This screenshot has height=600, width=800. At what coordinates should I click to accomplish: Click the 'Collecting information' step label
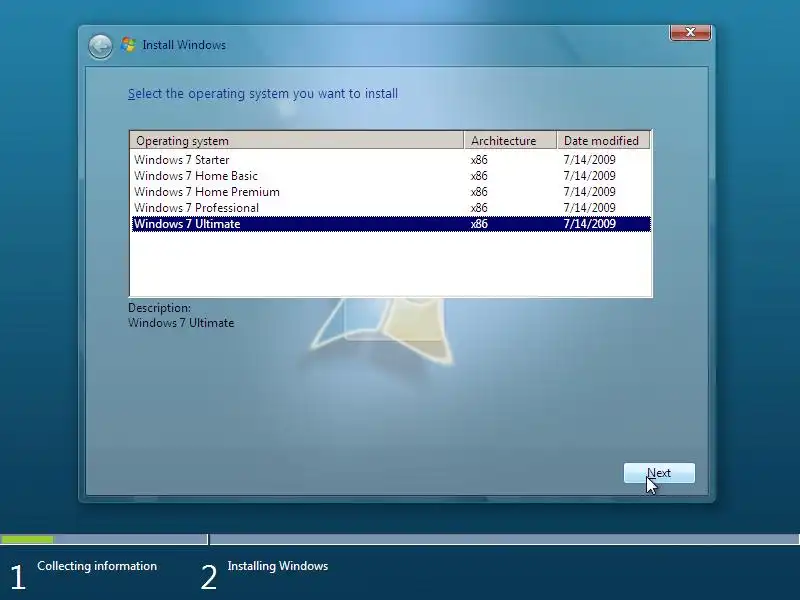[97, 566]
